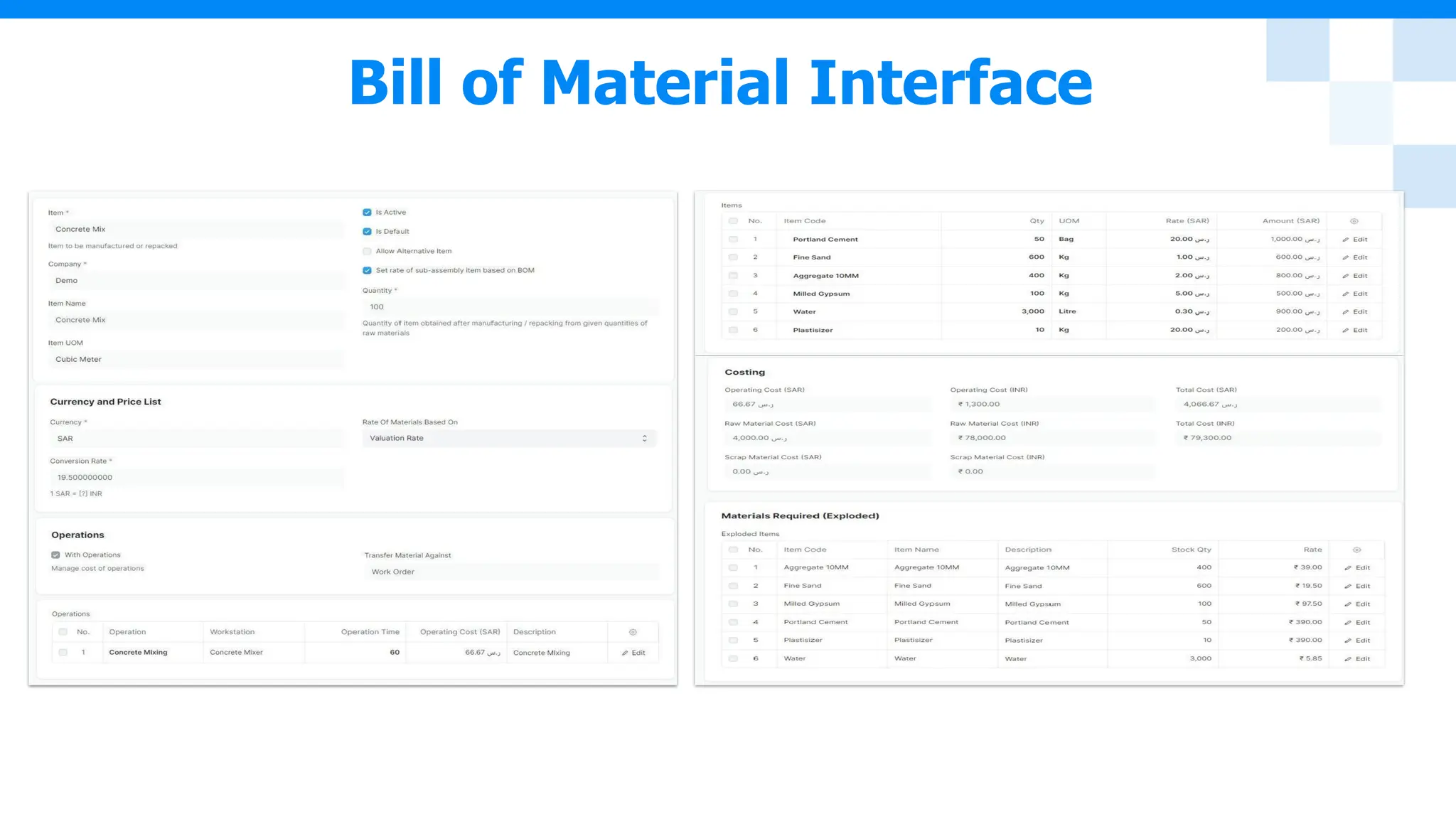This screenshot has height=819, width=1456.
Task: Edit exploded Plastisizer row
Action: tap(1356, 641)
